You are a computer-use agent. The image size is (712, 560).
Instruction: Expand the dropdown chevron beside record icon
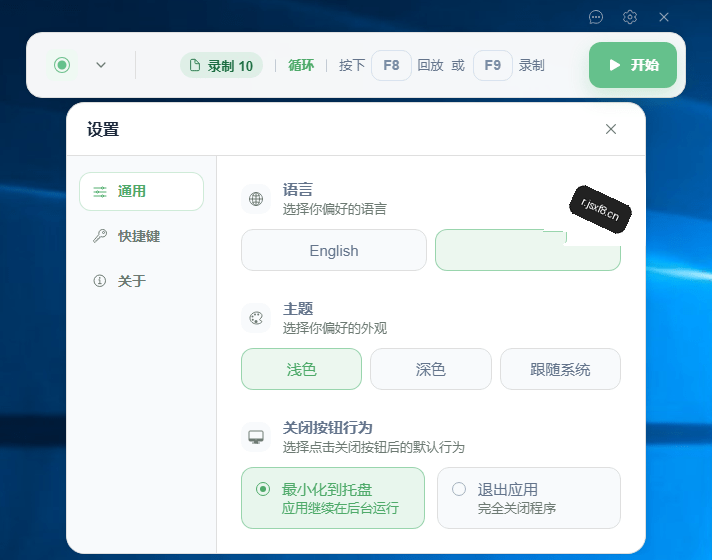coord(101,65)
